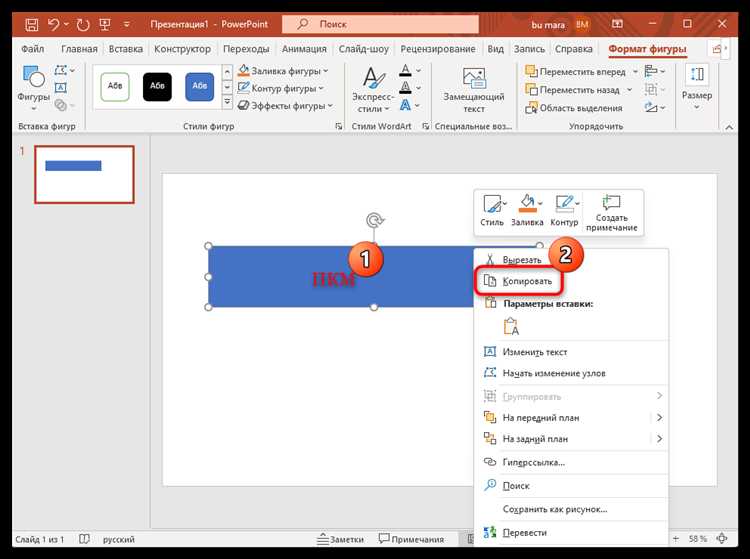Click the Save icon in title bar
750x559 pixels.
[32, 24]
